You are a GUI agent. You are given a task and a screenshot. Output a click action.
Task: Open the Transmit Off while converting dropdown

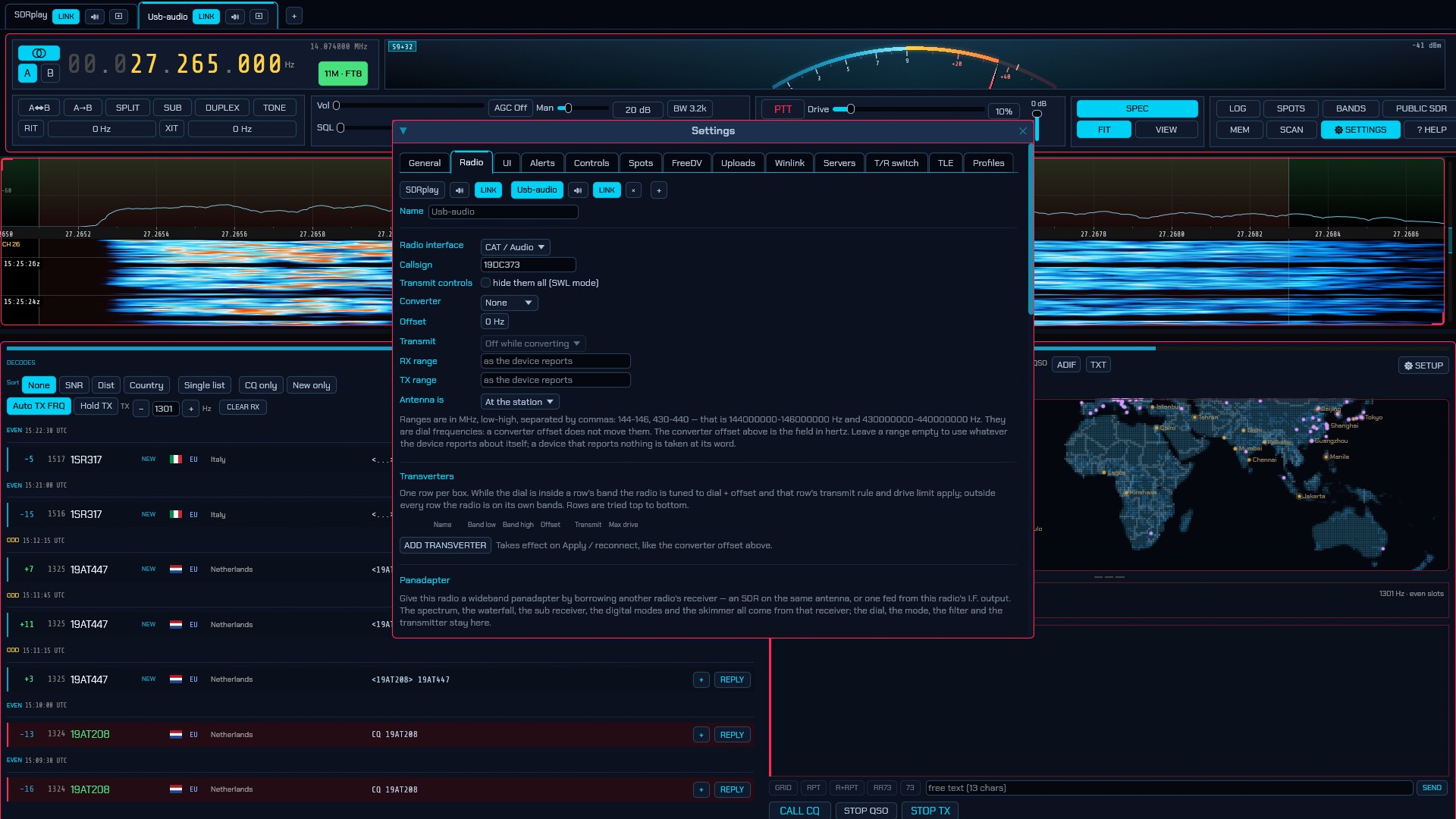pos(533,344)
